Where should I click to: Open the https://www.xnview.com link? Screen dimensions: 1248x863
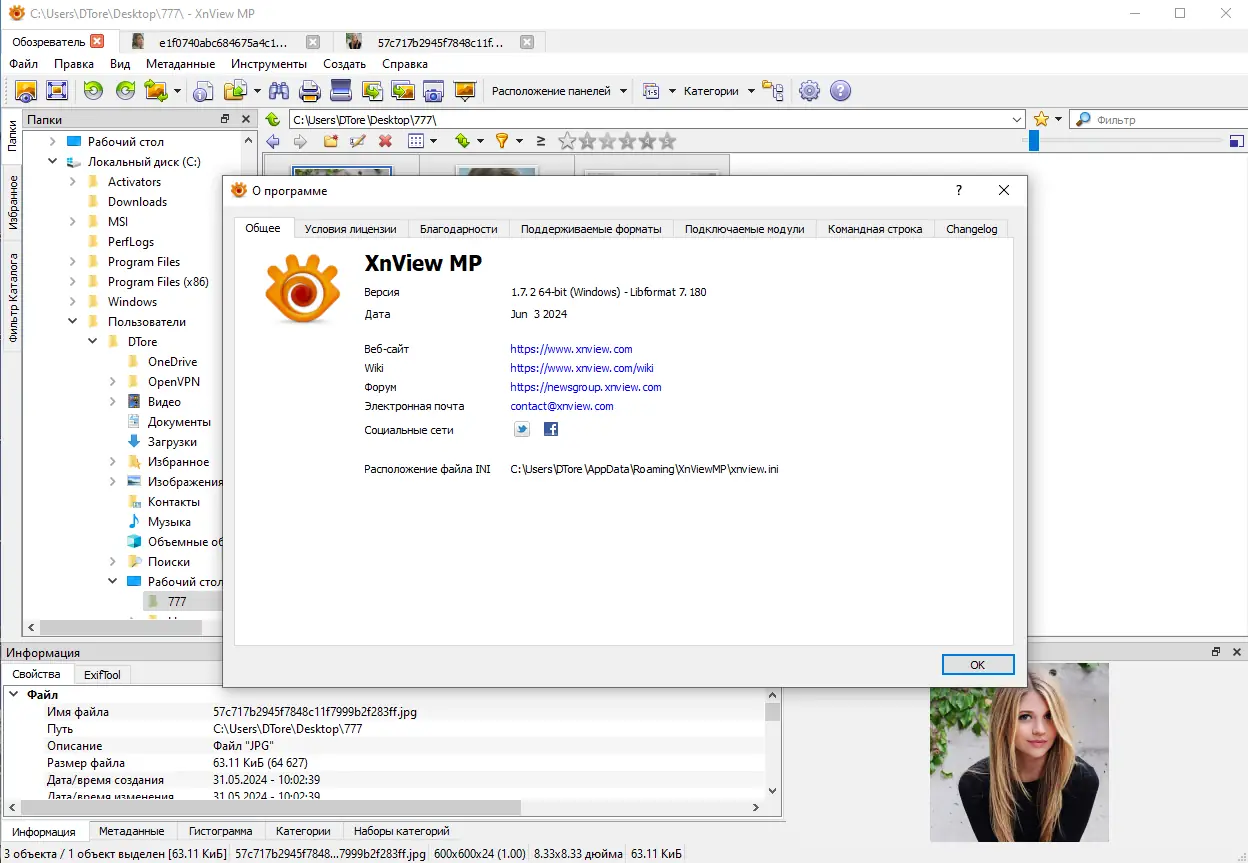[571, 349]
